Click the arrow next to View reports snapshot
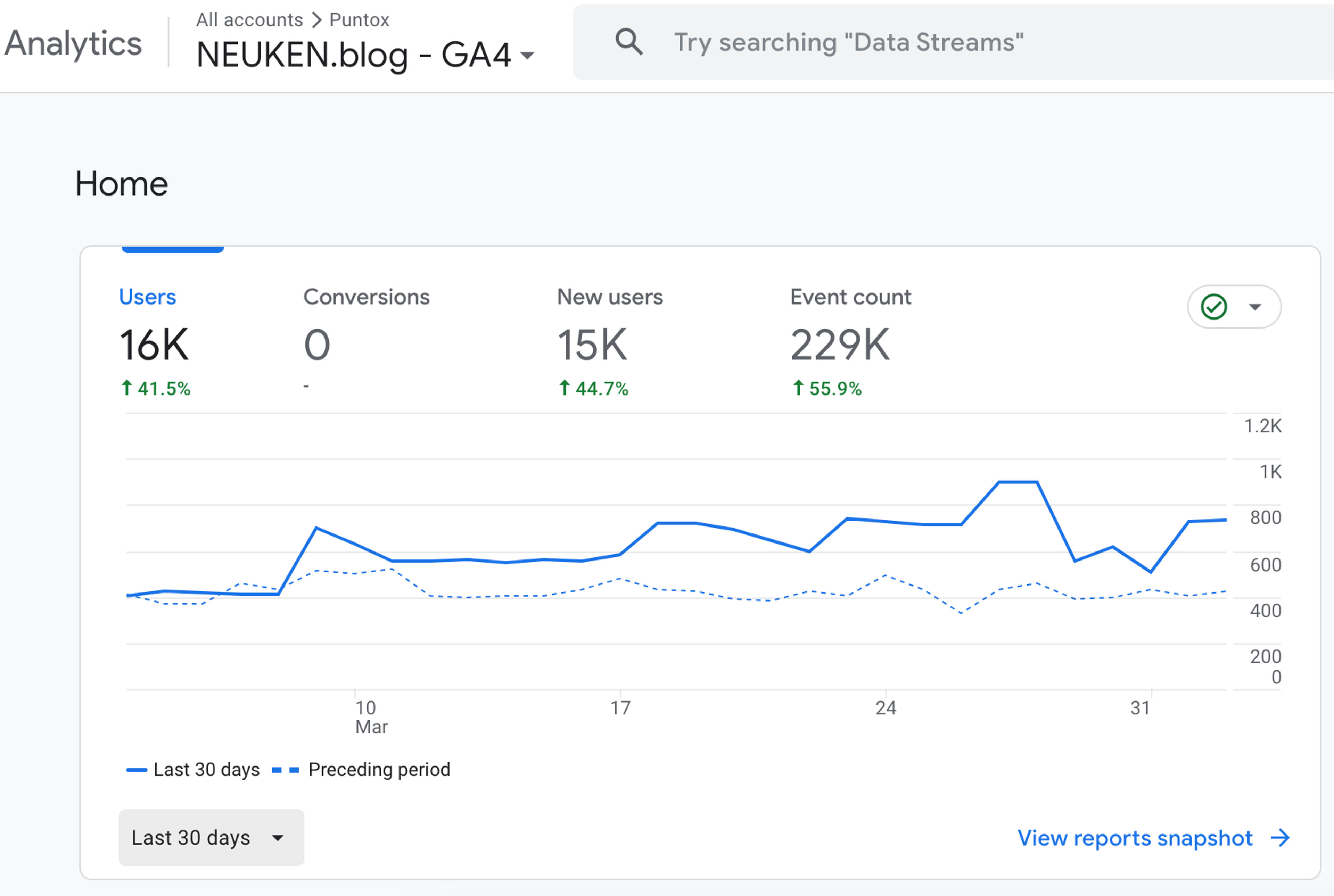Screen dimensions: 1334x896 pos(1280,838)
